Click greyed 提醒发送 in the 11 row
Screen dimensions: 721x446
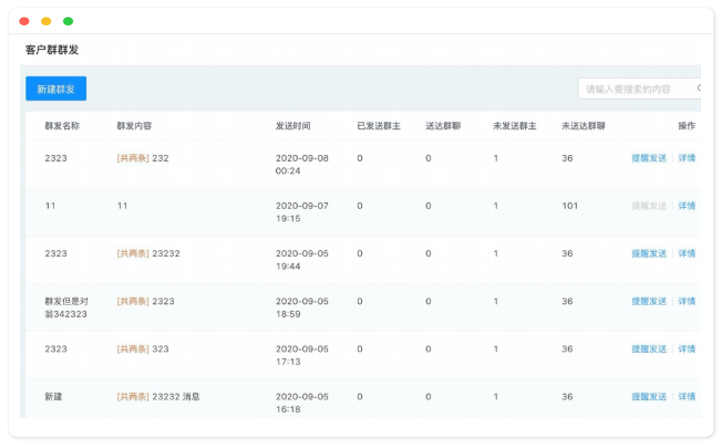click(648, 206)
